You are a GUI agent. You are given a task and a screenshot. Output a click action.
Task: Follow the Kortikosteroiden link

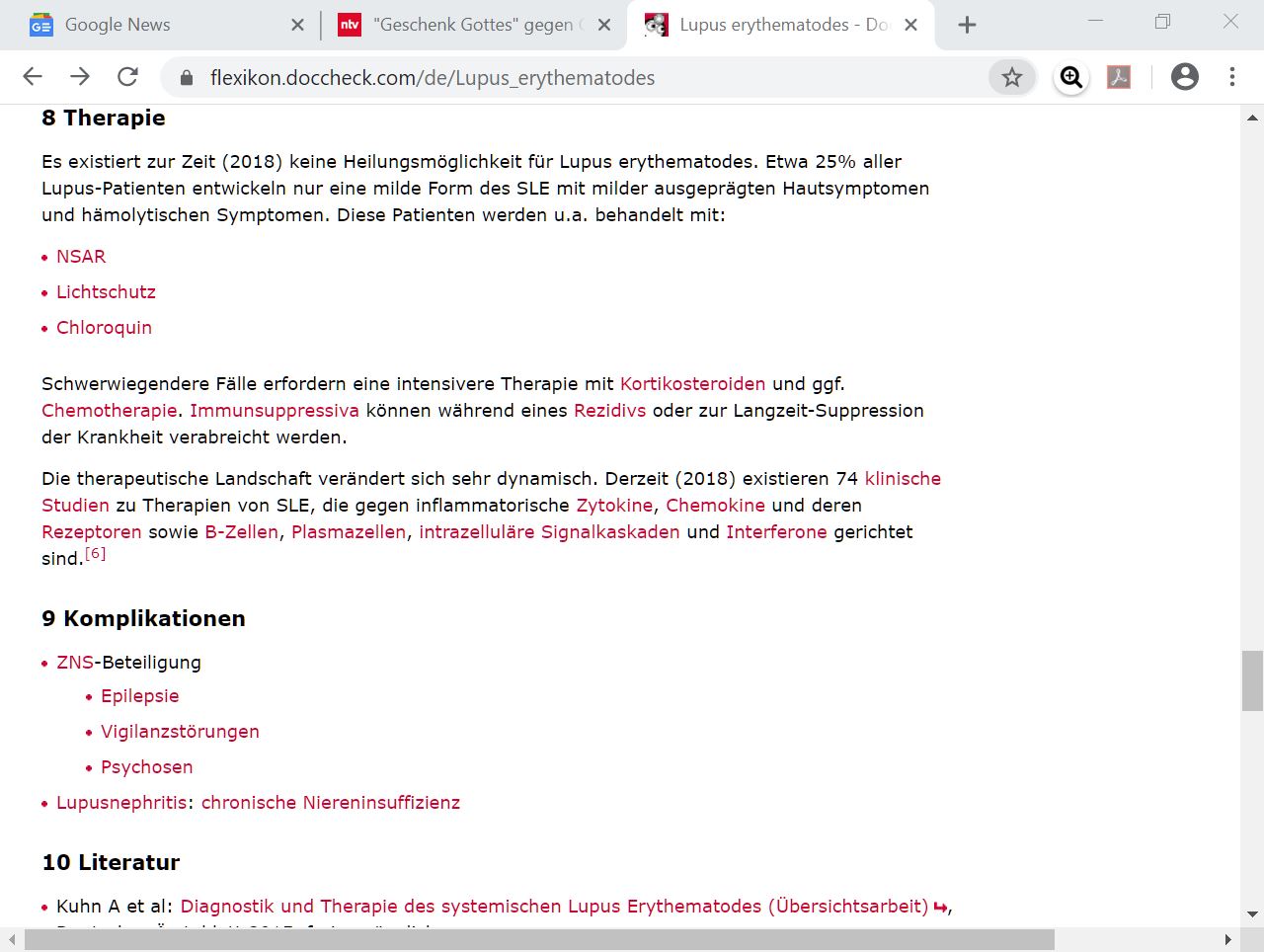click(692, 384)
